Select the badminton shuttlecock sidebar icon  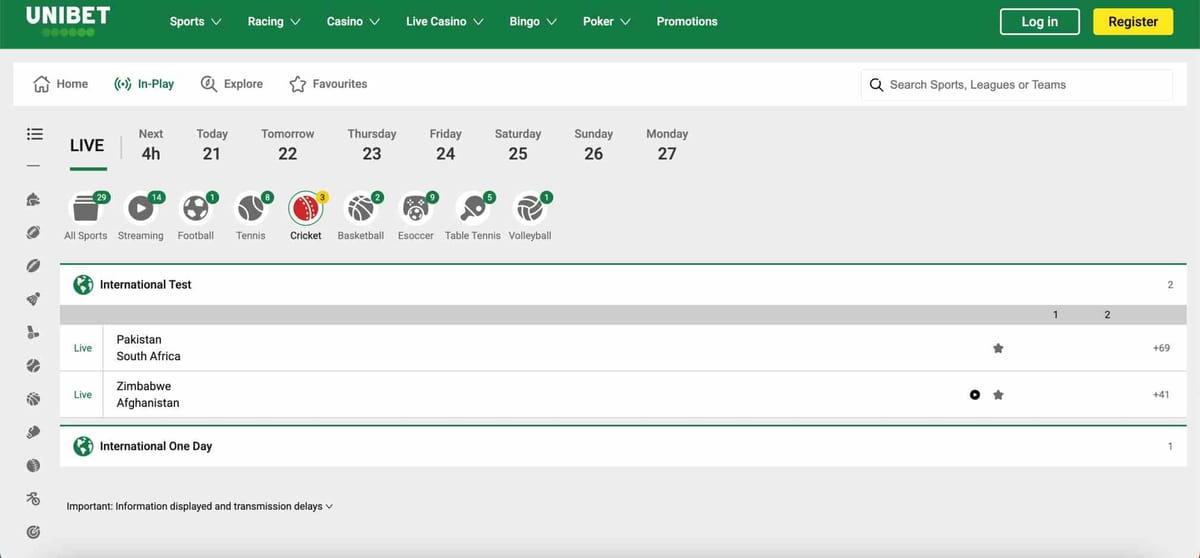34,299
